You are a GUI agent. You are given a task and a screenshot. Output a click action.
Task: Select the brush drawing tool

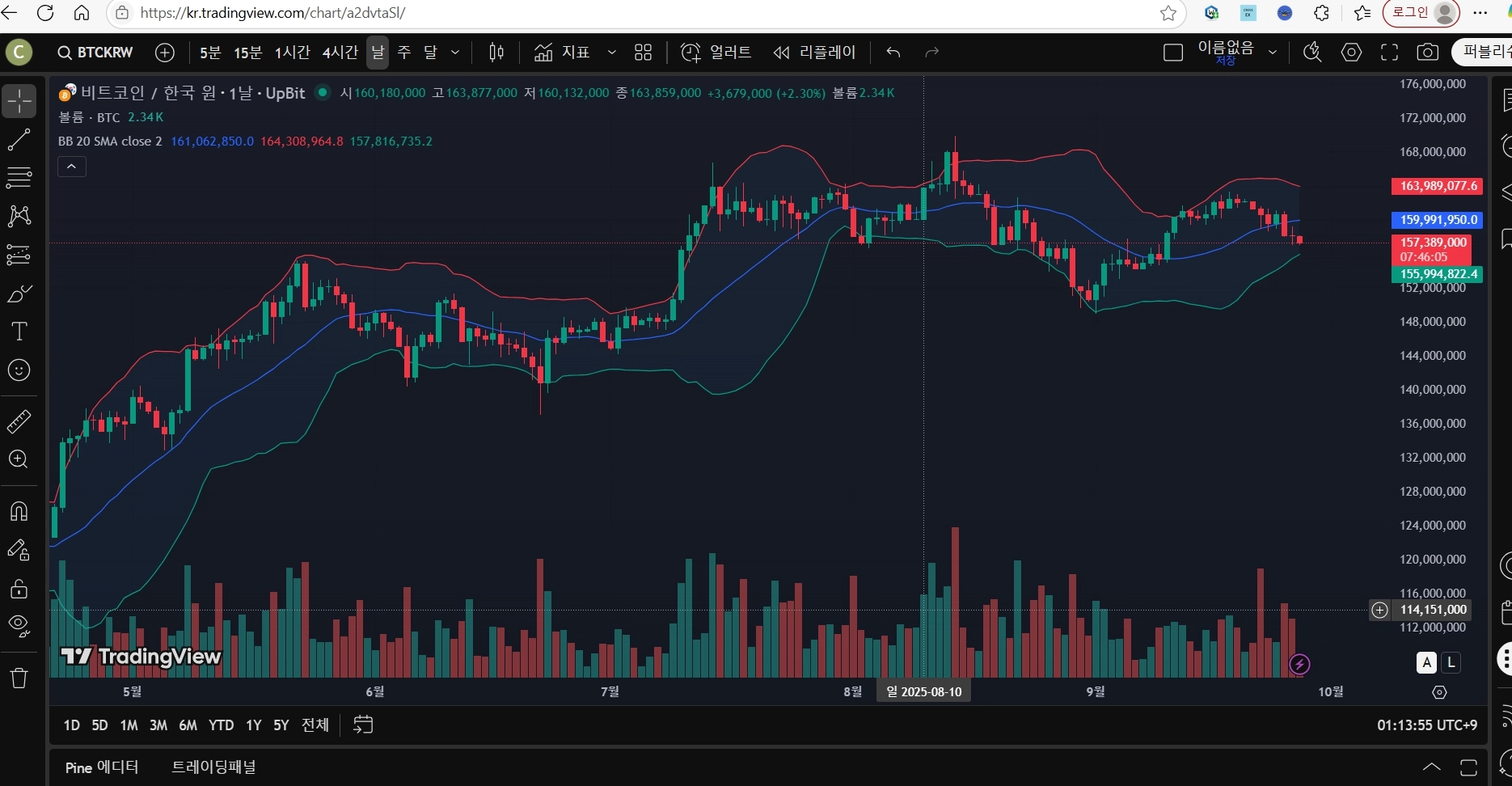click(x=19, y=293)
